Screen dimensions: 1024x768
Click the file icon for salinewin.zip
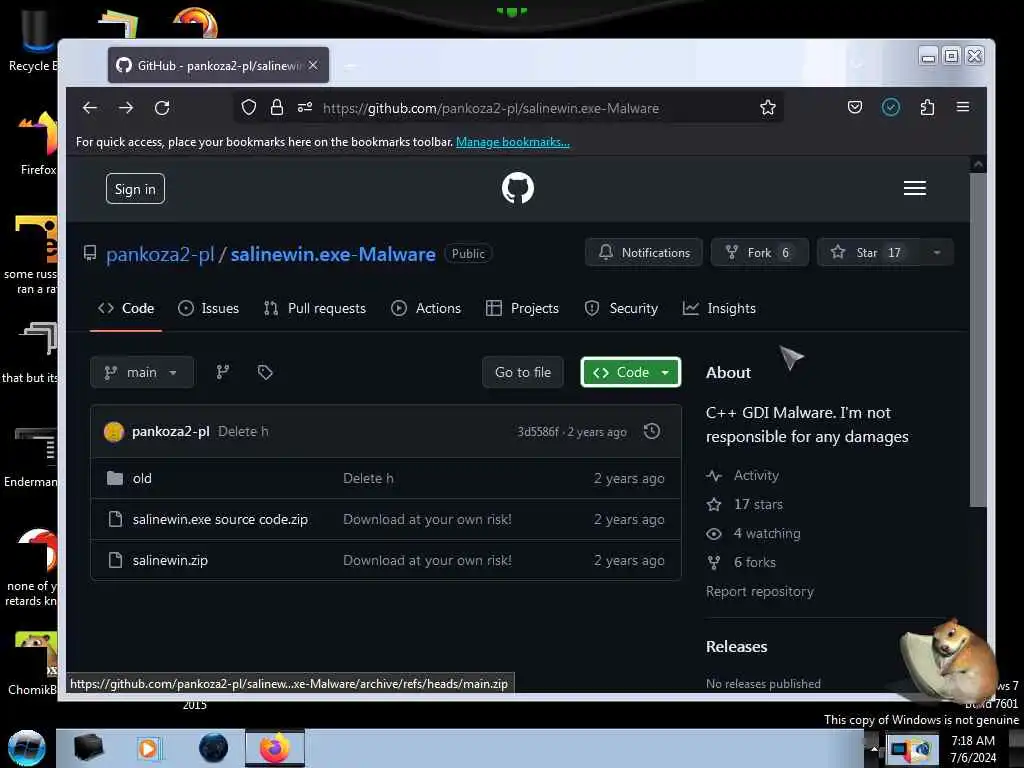[x=116, y=560]
